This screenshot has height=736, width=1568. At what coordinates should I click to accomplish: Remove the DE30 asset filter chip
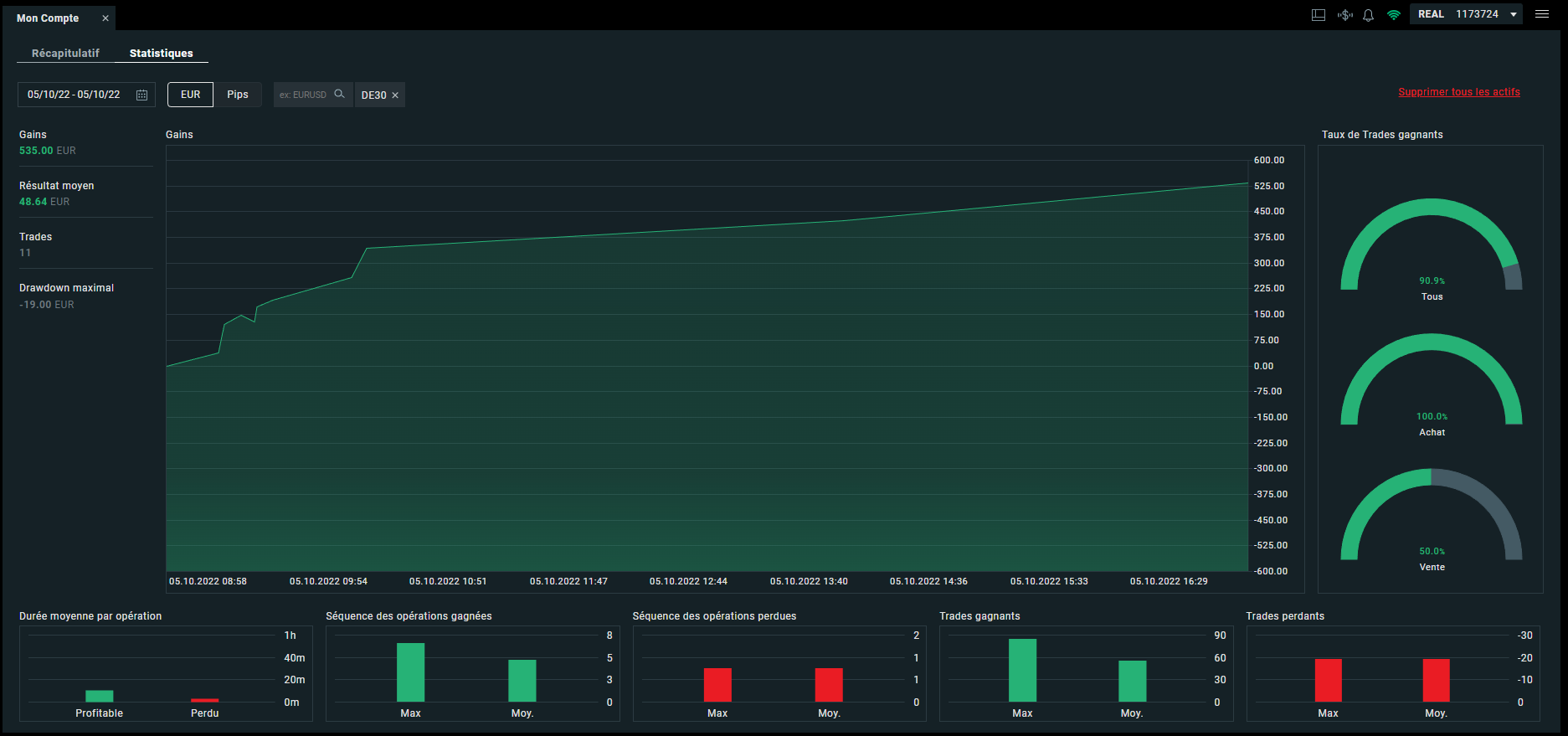(x=395, y=95)
